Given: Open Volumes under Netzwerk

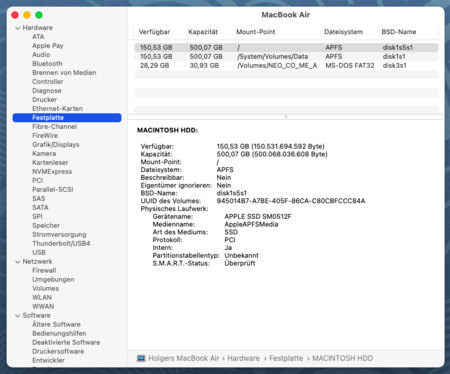Looking at the screenshot, I should click(45, 289).
